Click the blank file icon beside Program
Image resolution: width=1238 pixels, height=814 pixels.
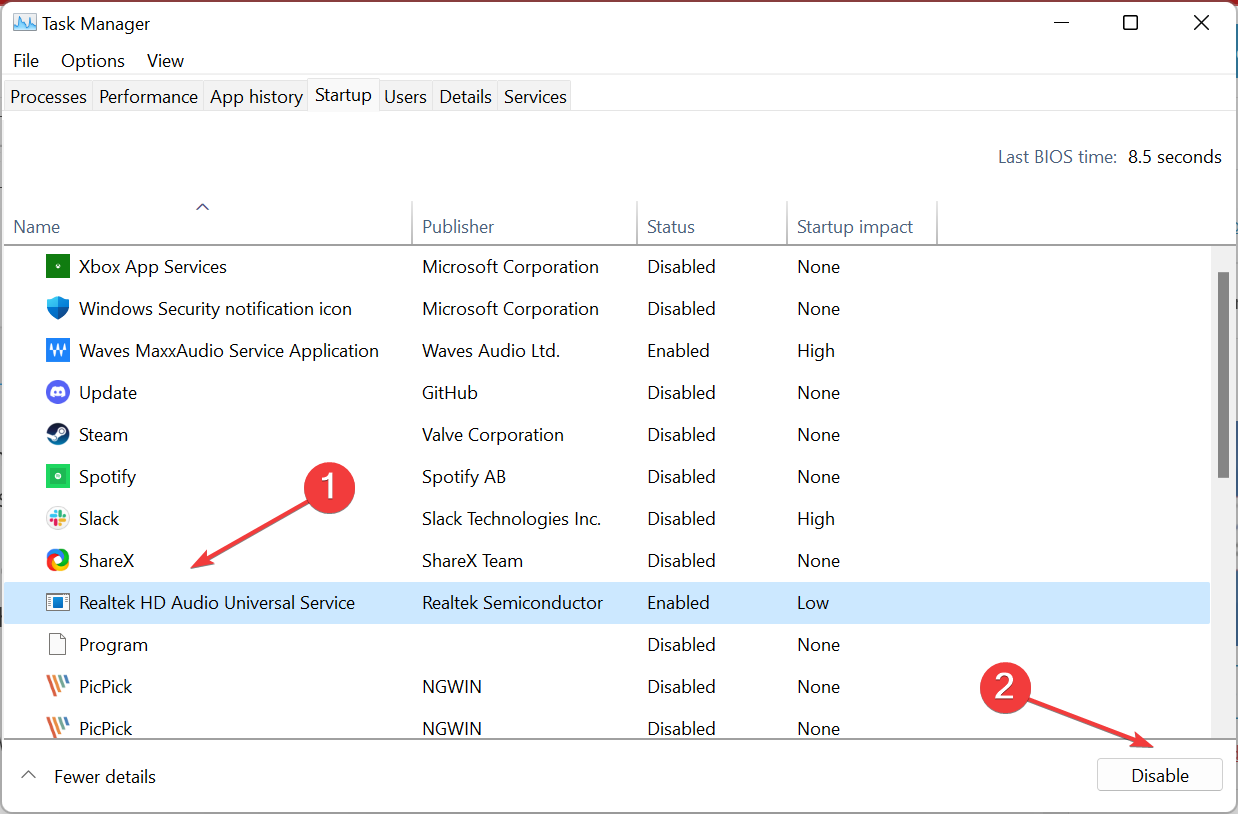pos(58,645)
